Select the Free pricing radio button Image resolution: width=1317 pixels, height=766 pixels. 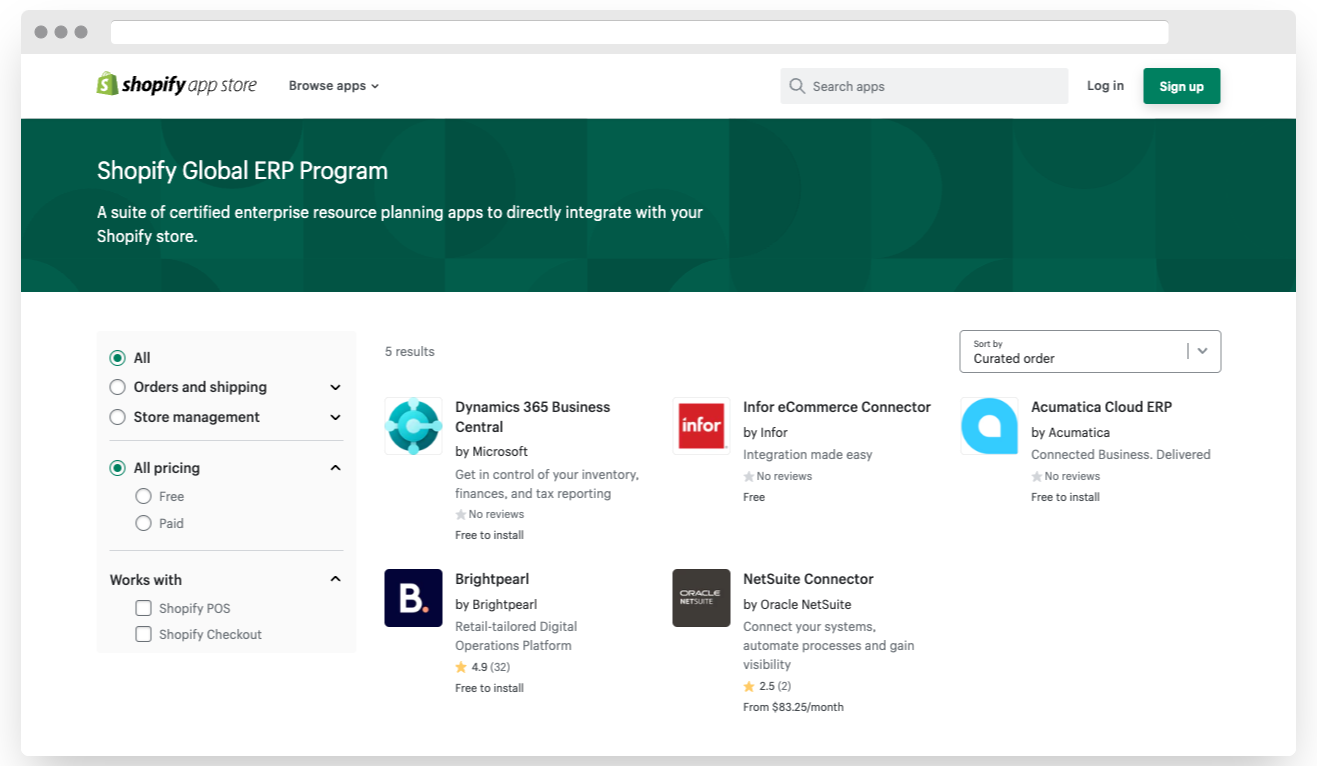click(143, 496)
